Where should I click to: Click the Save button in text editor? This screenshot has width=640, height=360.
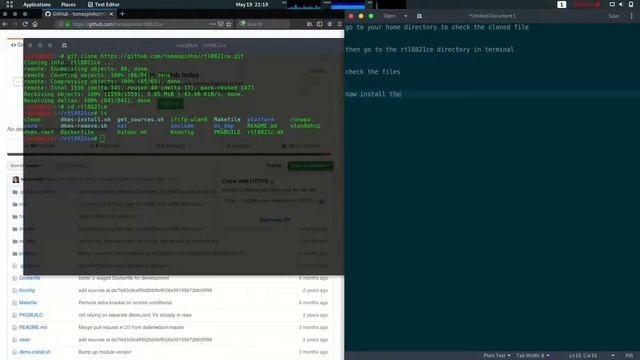(613, 16)
